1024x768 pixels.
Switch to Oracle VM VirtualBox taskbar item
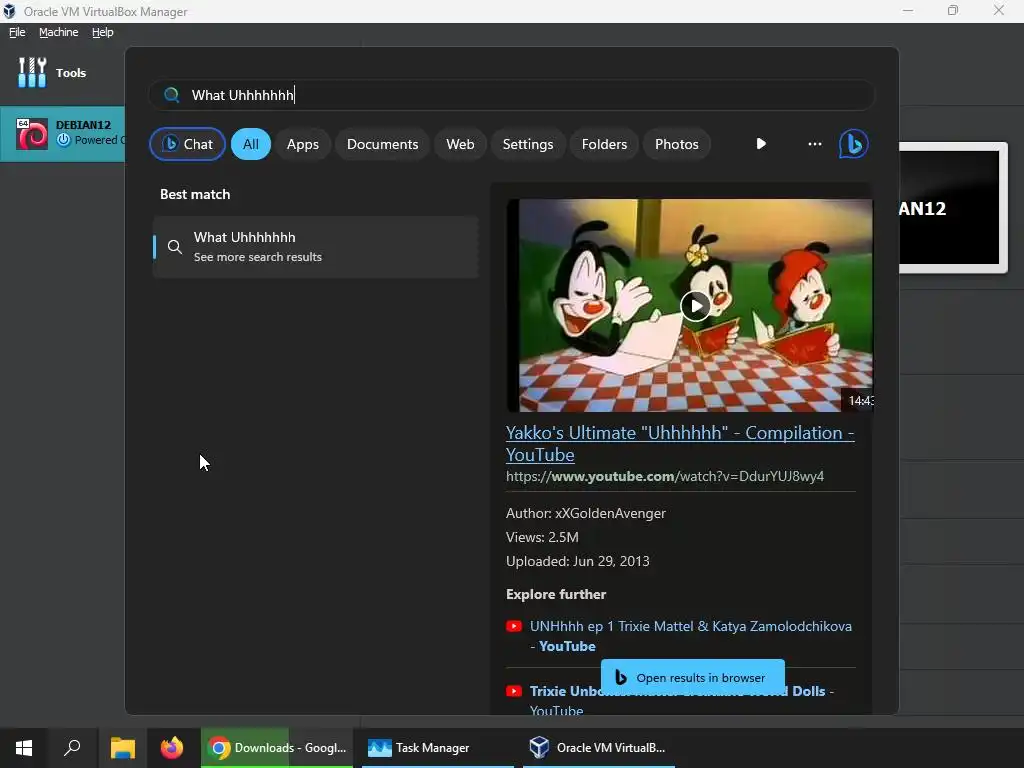coord(599,748)
